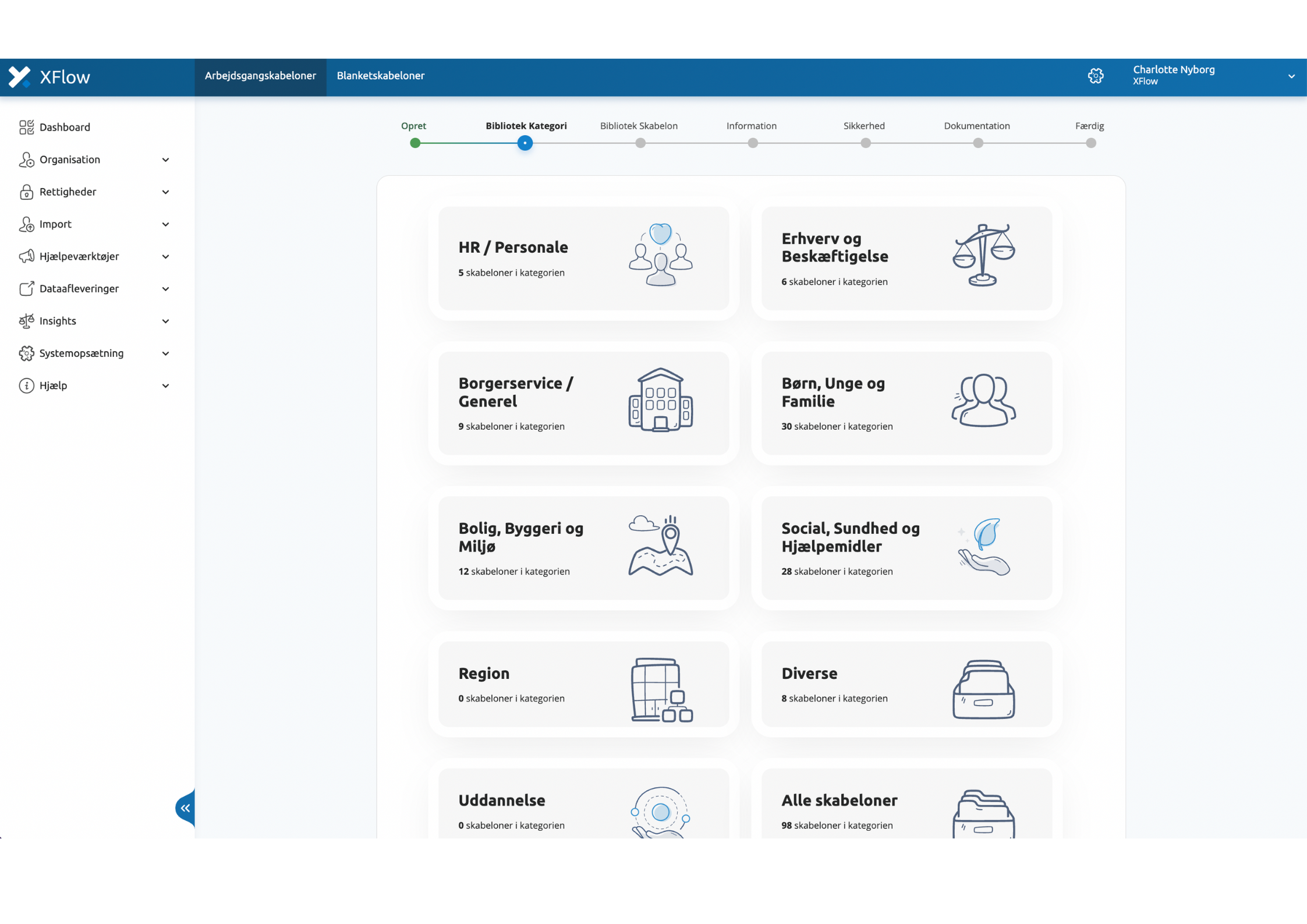
Task: Click the scales icon on Erhverv og Beskæftigelse
Action: 983,255
